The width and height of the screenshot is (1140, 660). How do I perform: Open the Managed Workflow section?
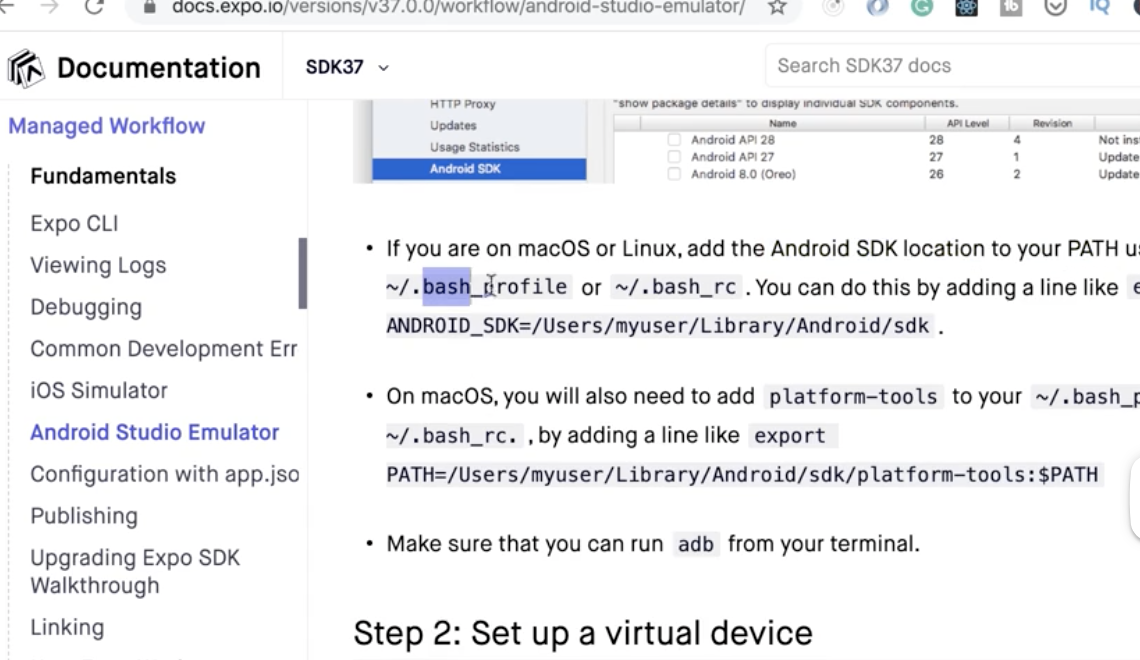point(107,126)
